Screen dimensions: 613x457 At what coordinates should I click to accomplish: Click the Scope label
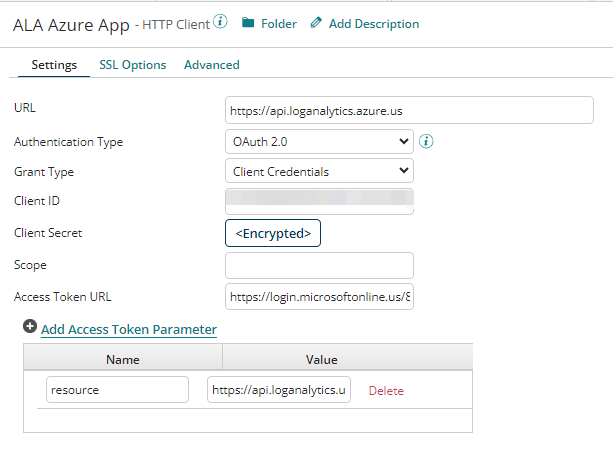click(30, 265)
